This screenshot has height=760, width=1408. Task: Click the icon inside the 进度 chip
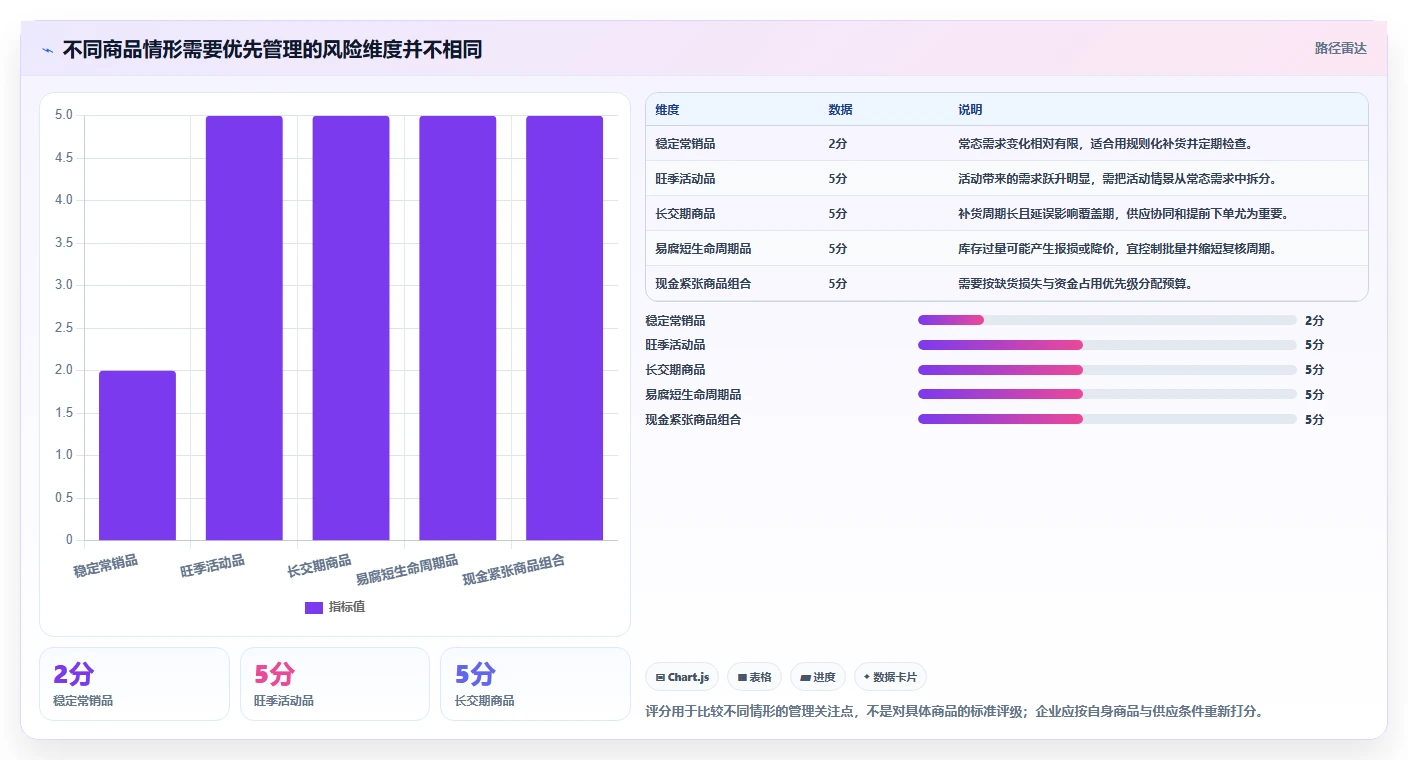coord(805,678)
